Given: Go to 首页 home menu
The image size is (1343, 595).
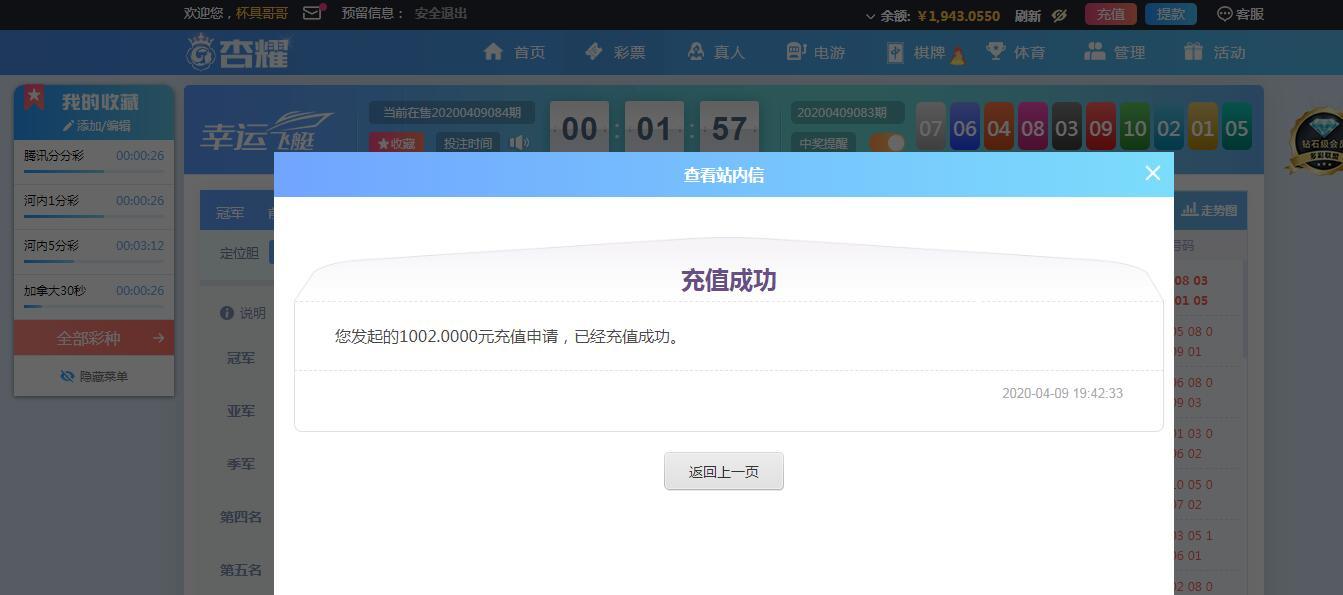Looking at the screenshot, I should [x=514, y=52].
